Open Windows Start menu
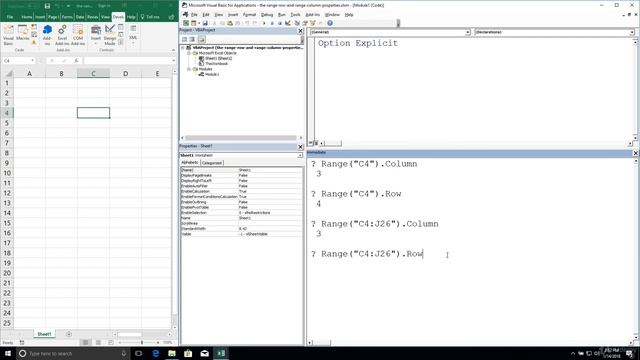 tap(8, 353)
